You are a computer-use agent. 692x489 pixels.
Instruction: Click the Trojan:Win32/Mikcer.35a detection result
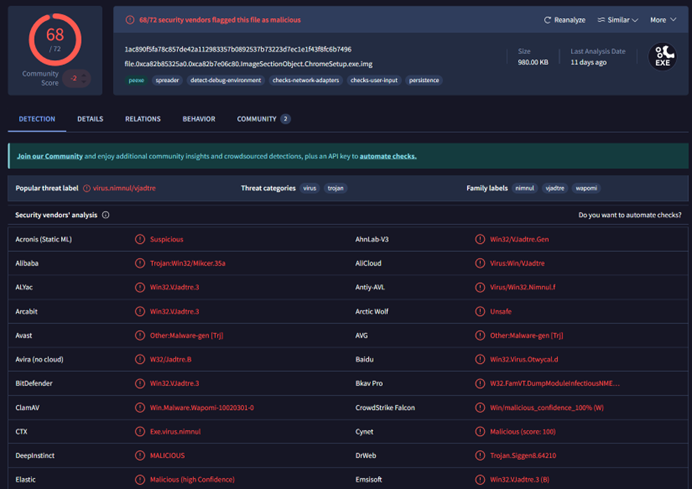pyautogui.click(x=188, y=263)
